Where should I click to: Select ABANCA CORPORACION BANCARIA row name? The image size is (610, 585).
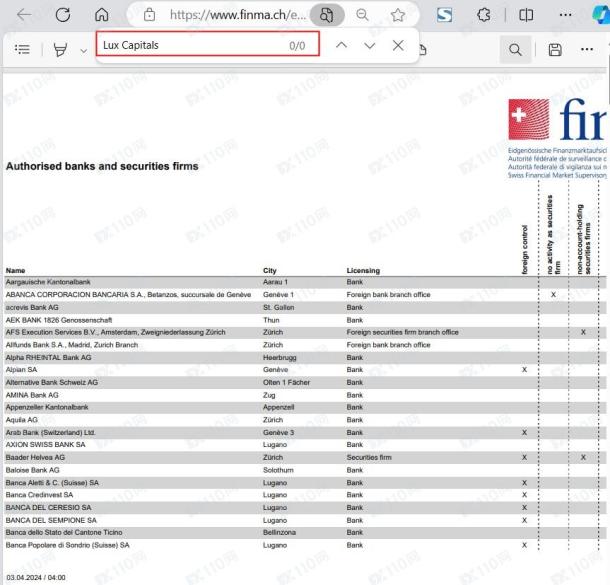coord(128,295)
